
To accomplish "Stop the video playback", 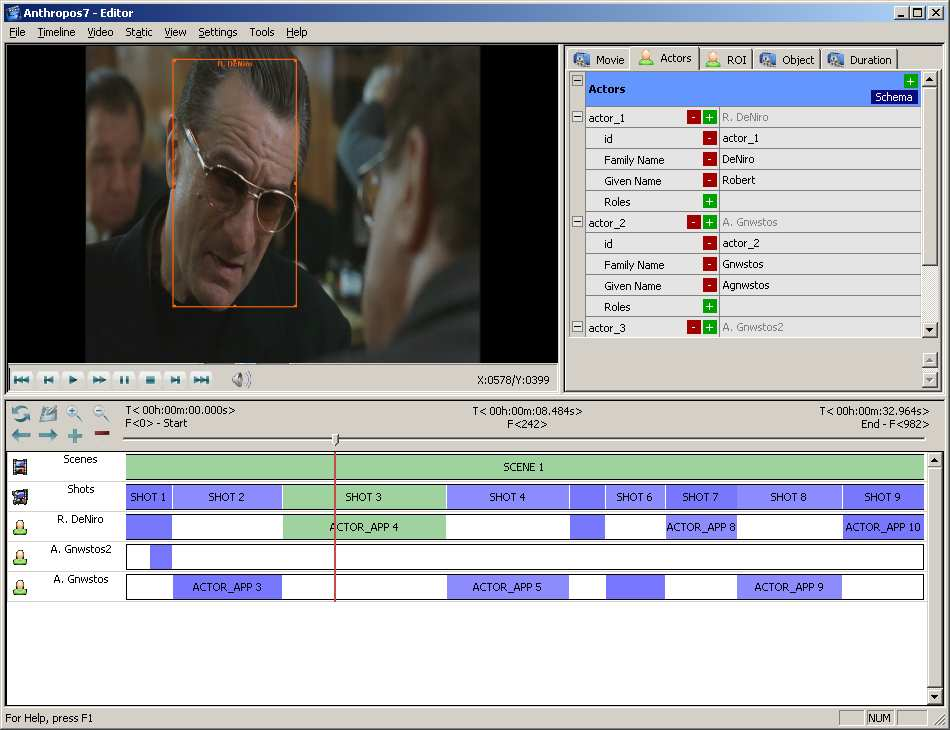I will 150,380.
